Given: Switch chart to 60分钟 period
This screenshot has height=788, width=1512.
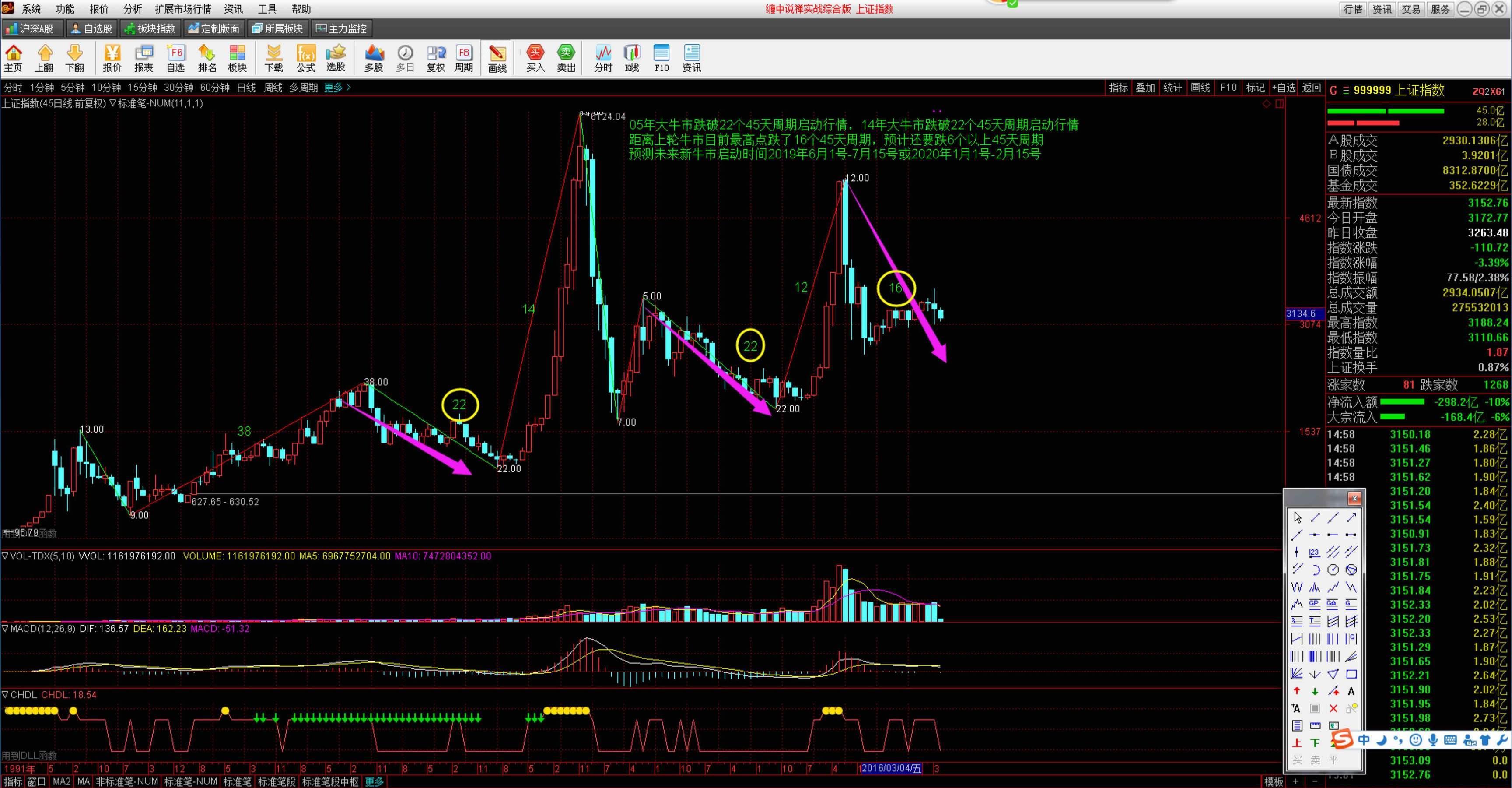Looking at the screenshot, I should tap(215, 88).
